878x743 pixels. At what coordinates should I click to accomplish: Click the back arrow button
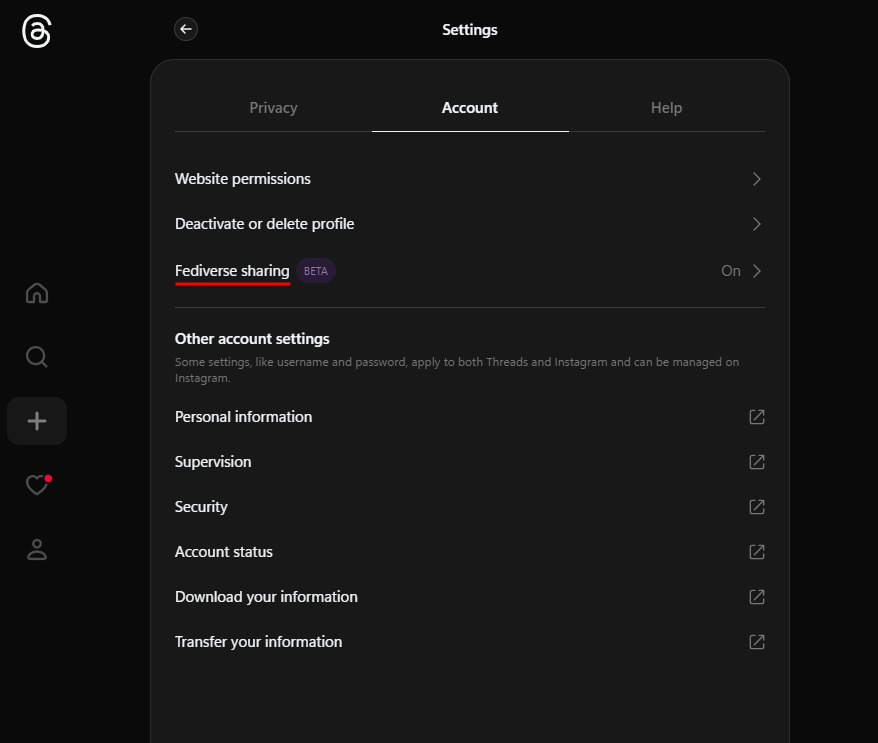186,29
